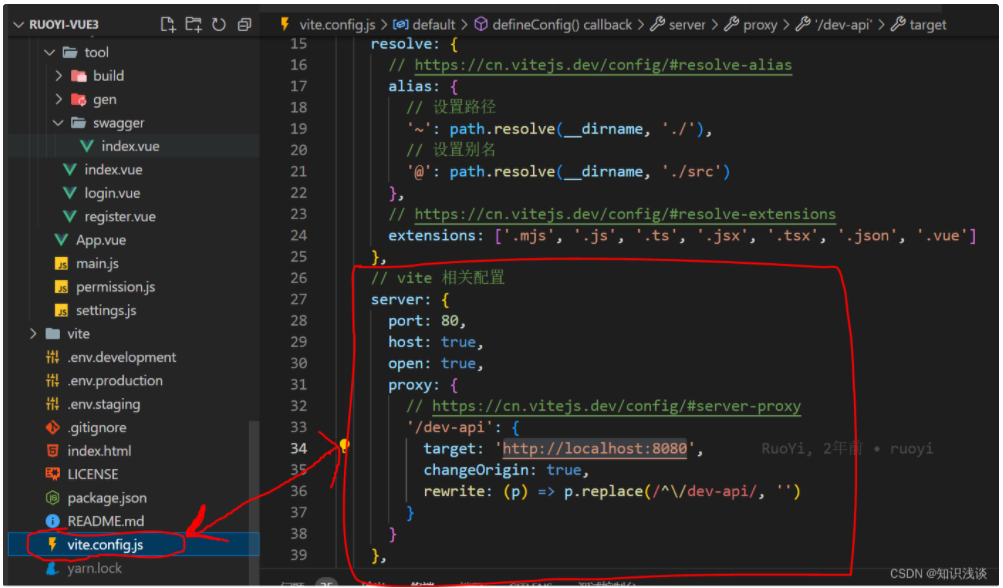This screenshot has width=1003, height=588.
Task: Expand the gen folder
Action: coord(58,99)
